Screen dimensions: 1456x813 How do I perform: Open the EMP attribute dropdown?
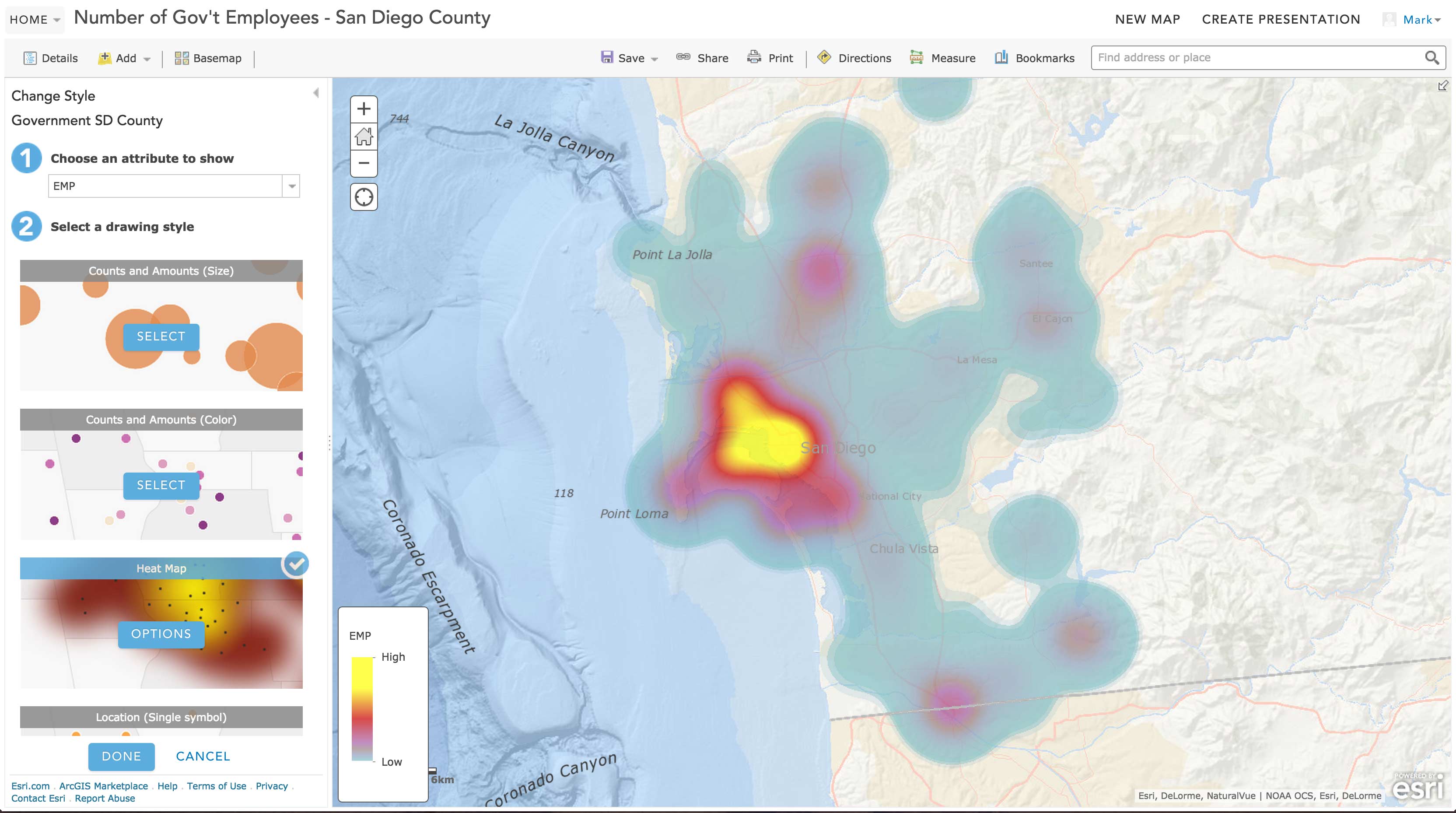click(x=291, y=186)
